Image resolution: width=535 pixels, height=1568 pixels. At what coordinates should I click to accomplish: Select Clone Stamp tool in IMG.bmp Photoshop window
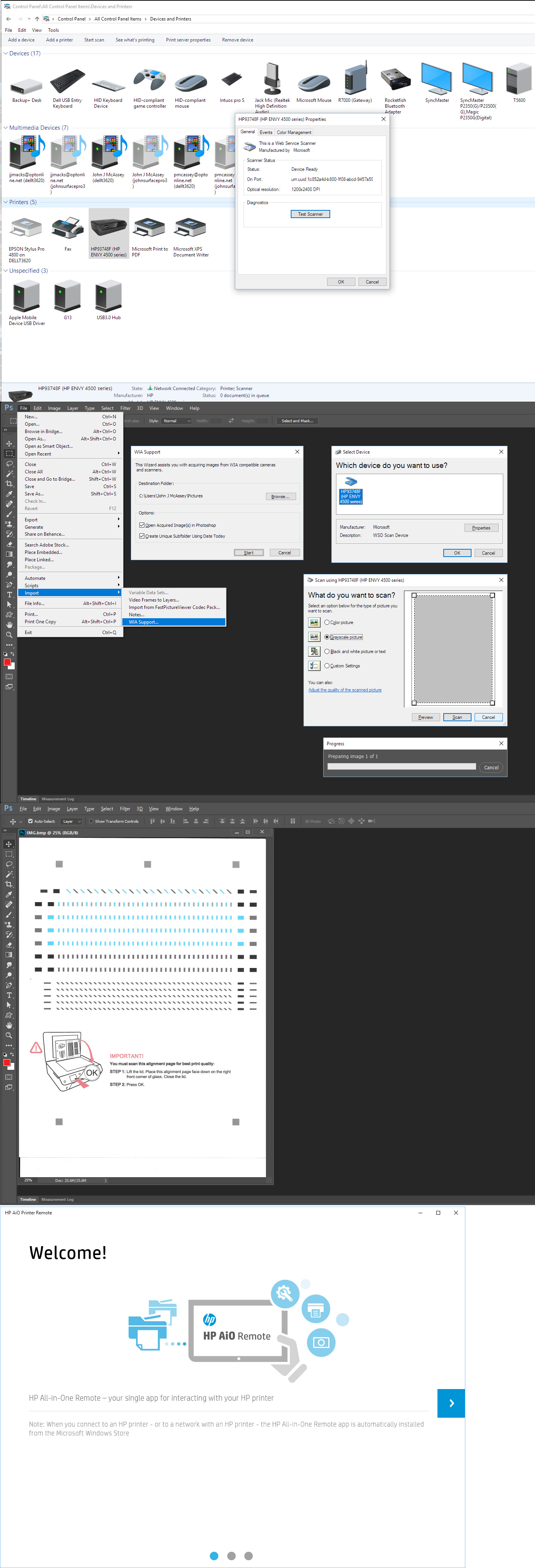click(x=9, y=925)
